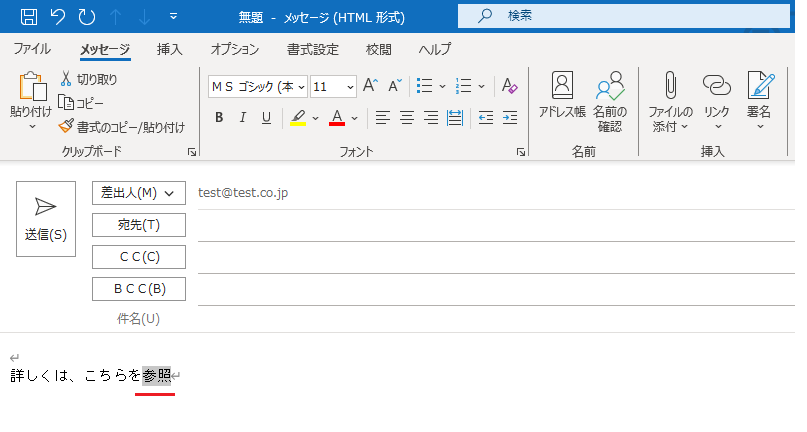Click the Undo arrow icon
The image size is (807, 432).
coord(58,16)
